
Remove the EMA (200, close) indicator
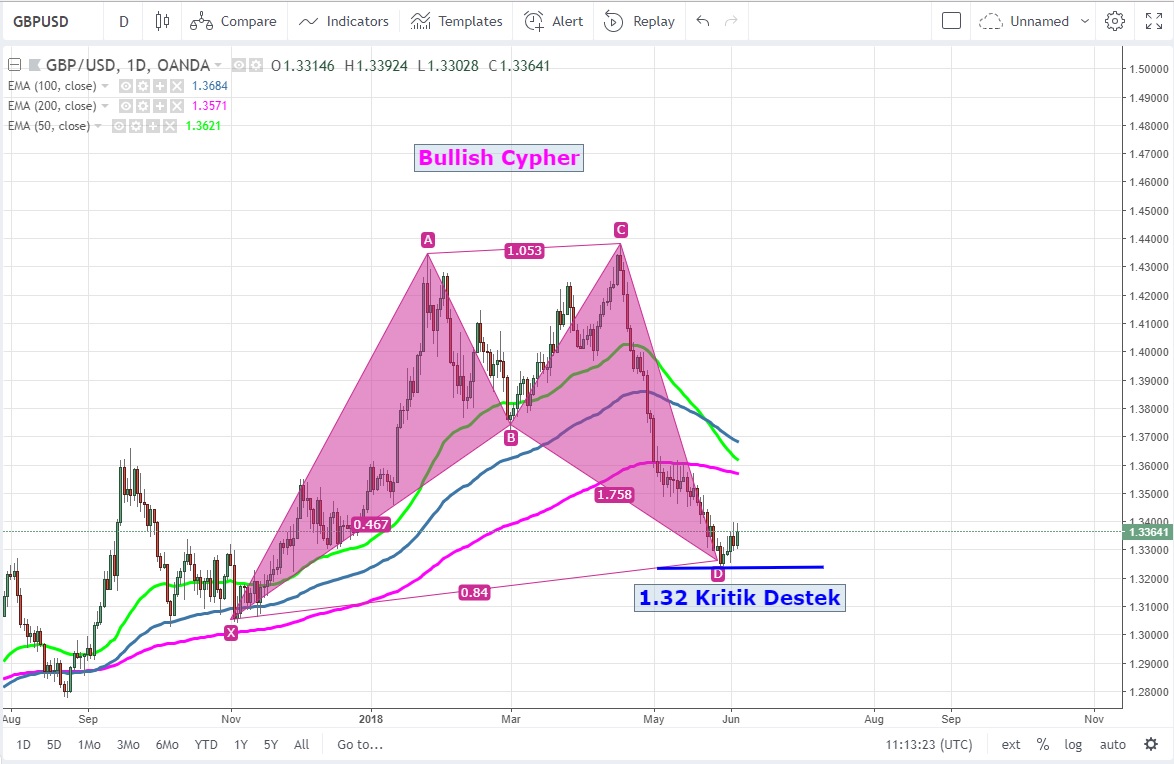click(x=177, y=106)
